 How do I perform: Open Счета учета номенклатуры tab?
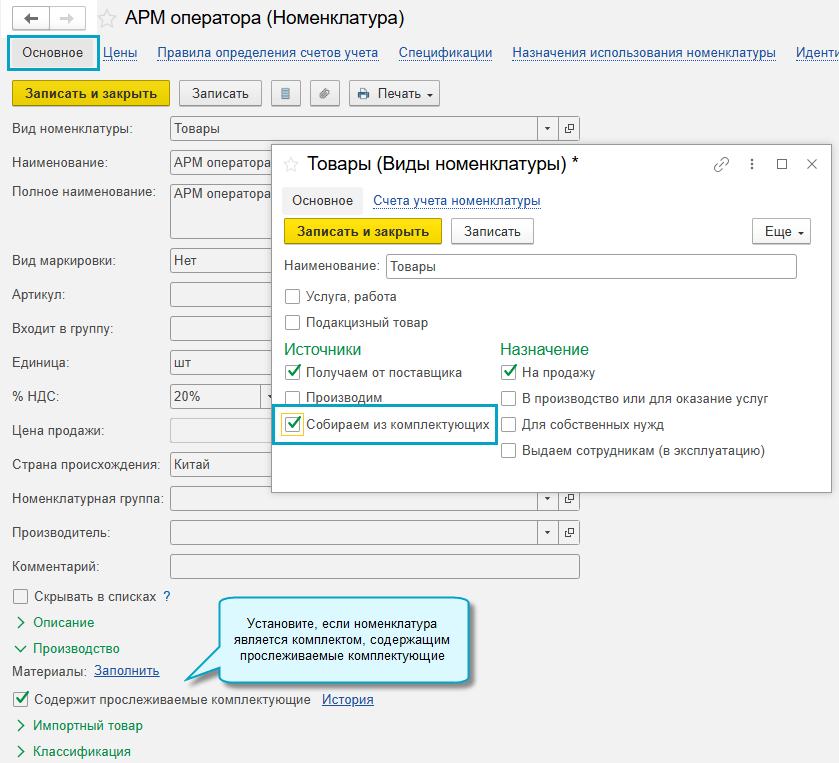pyautogui.click(x=456, y=200)
